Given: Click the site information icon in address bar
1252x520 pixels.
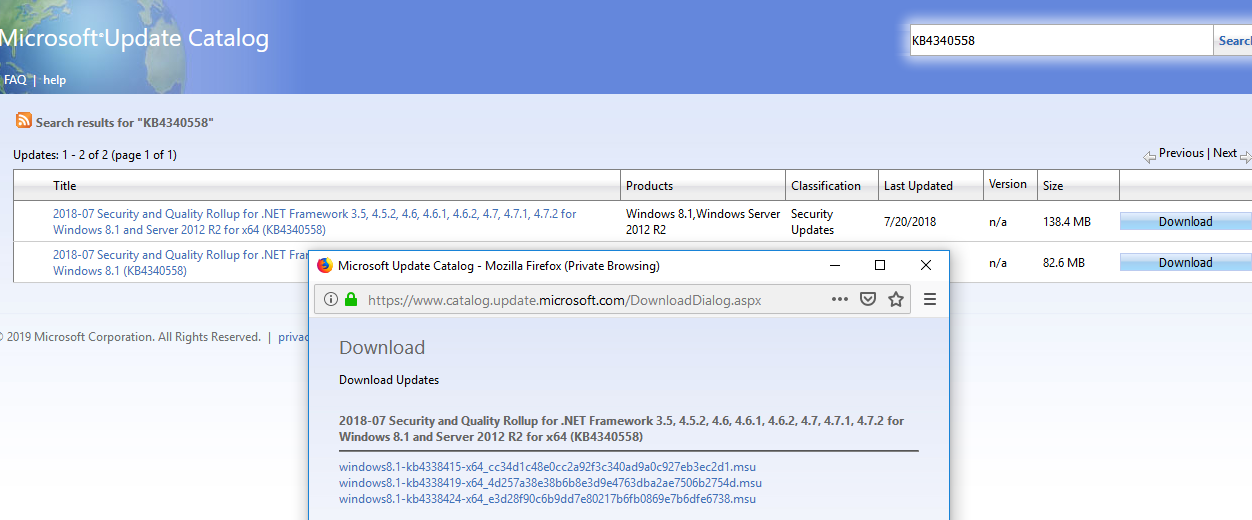Looking at the screenshot, I should point(331,300).
